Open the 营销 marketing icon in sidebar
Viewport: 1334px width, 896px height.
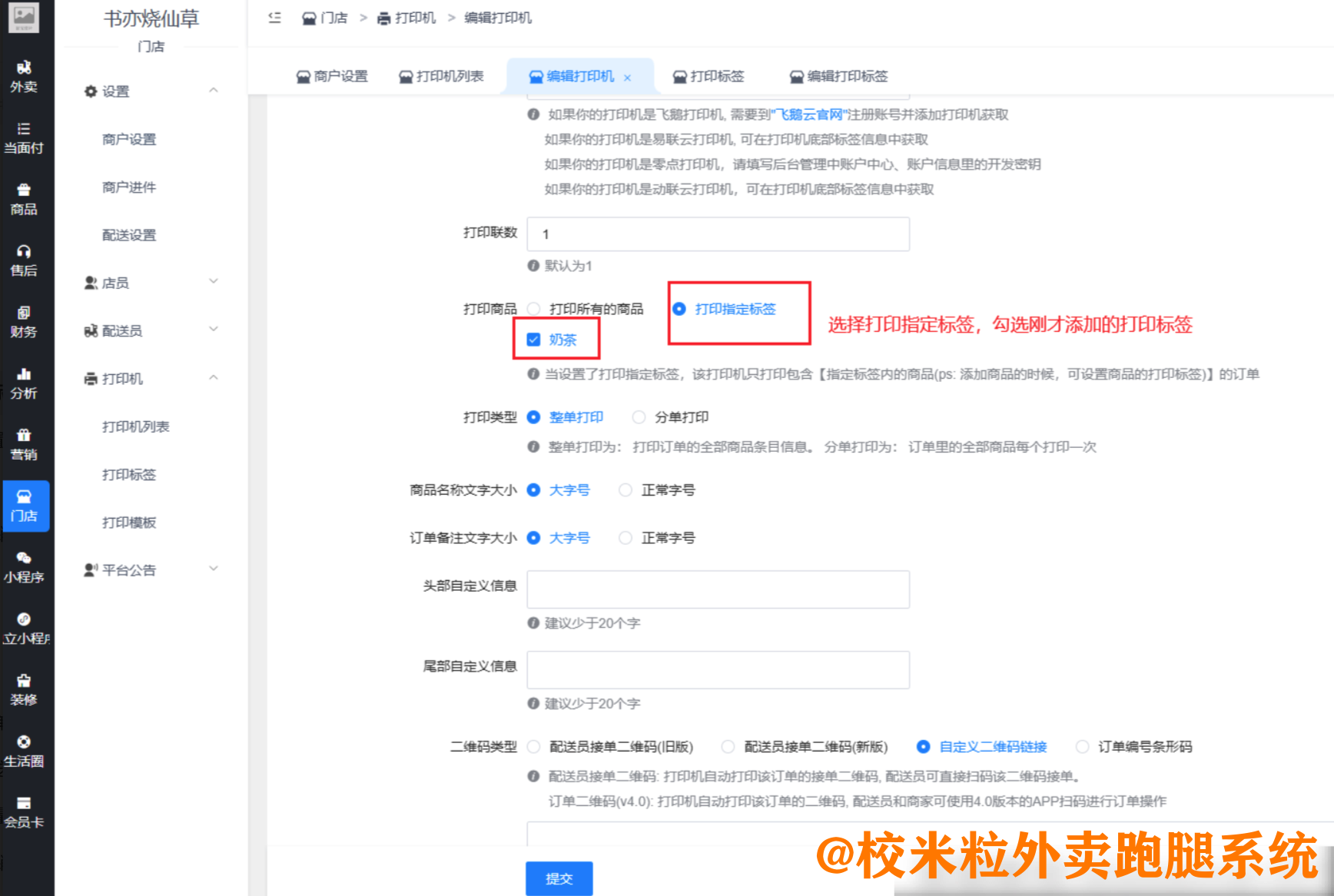[x=25, y=443]
